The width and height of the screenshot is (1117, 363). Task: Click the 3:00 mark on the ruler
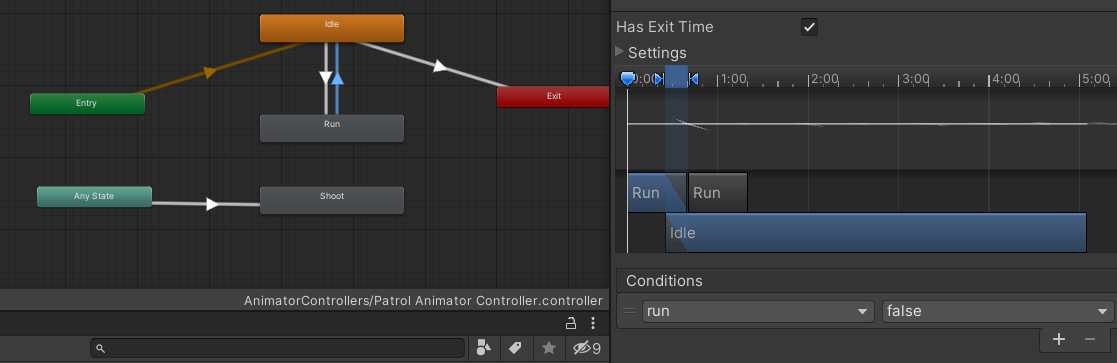(915, 78)
